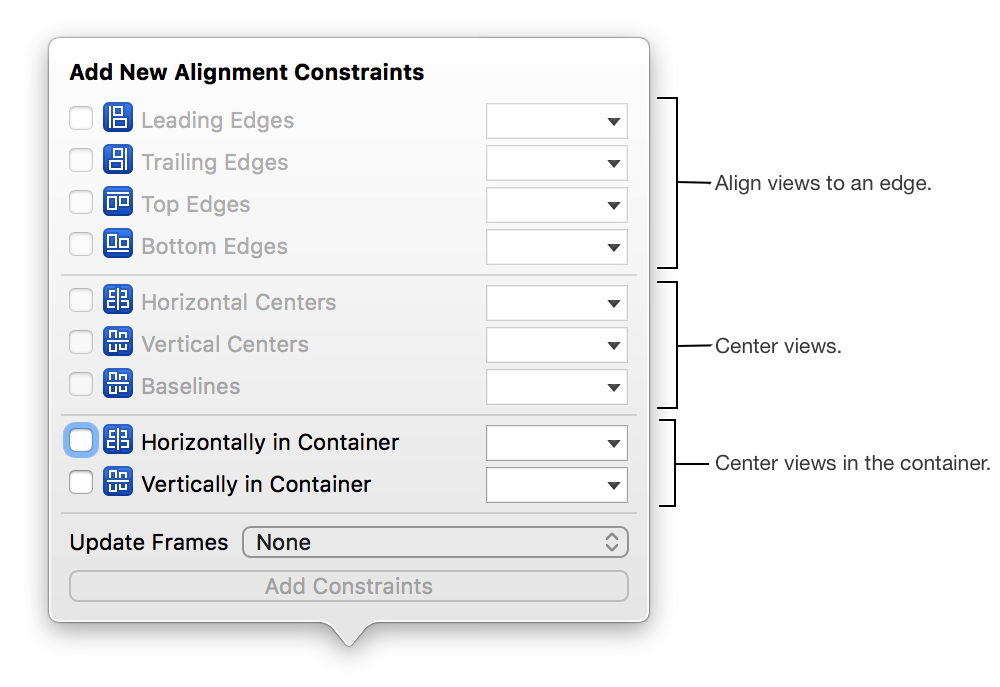Click the Horizontally in Container icon
This screenshot has height=687, width=1000.
click(x=118, y=441)
